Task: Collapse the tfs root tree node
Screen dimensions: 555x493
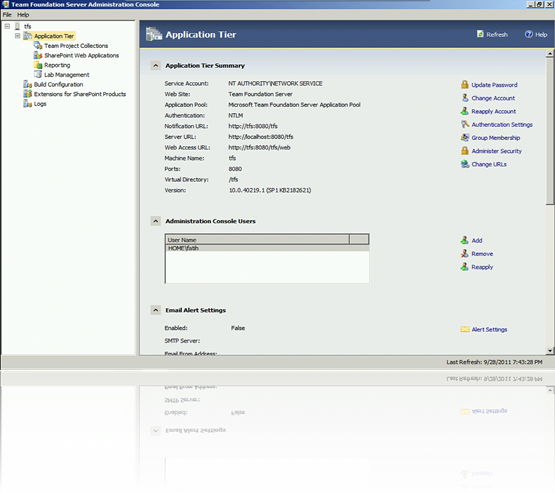Action: (7, 26)
